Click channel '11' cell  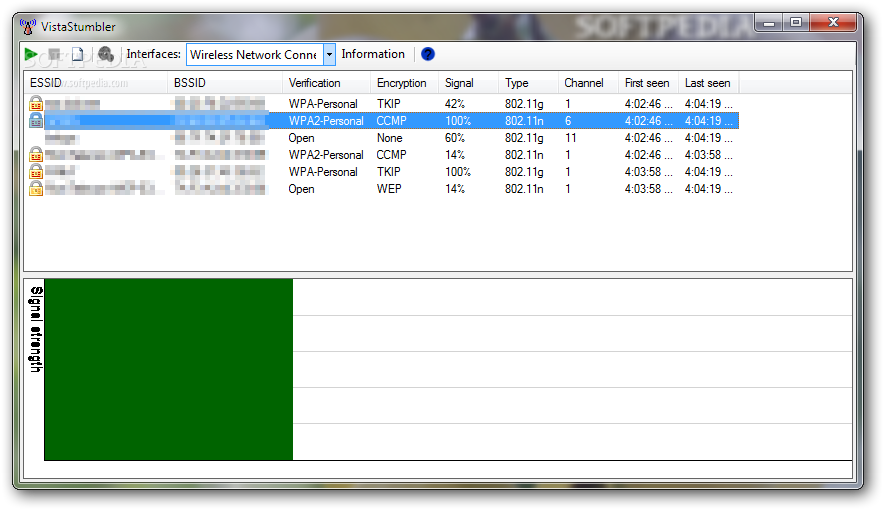click(571, 138)
